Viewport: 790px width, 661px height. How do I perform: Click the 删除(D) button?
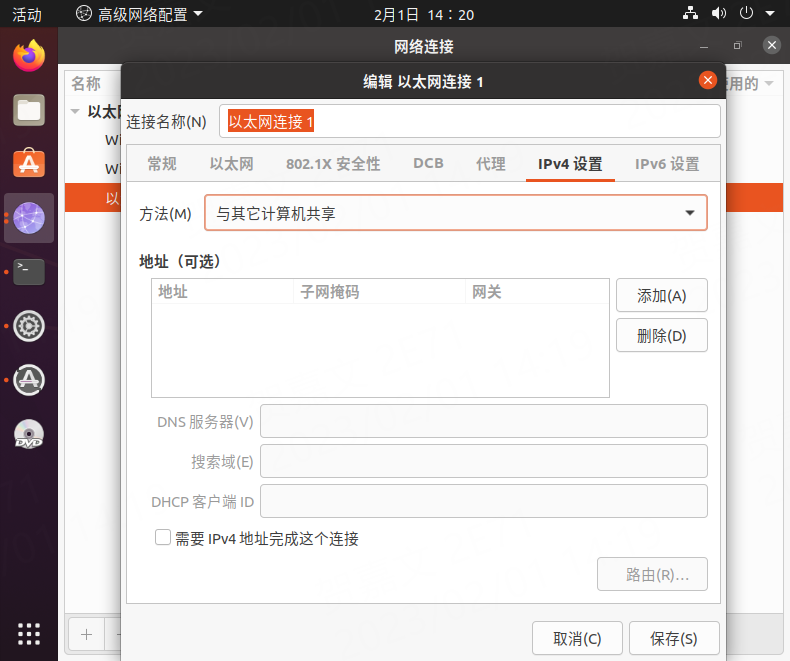click(662, 335)
